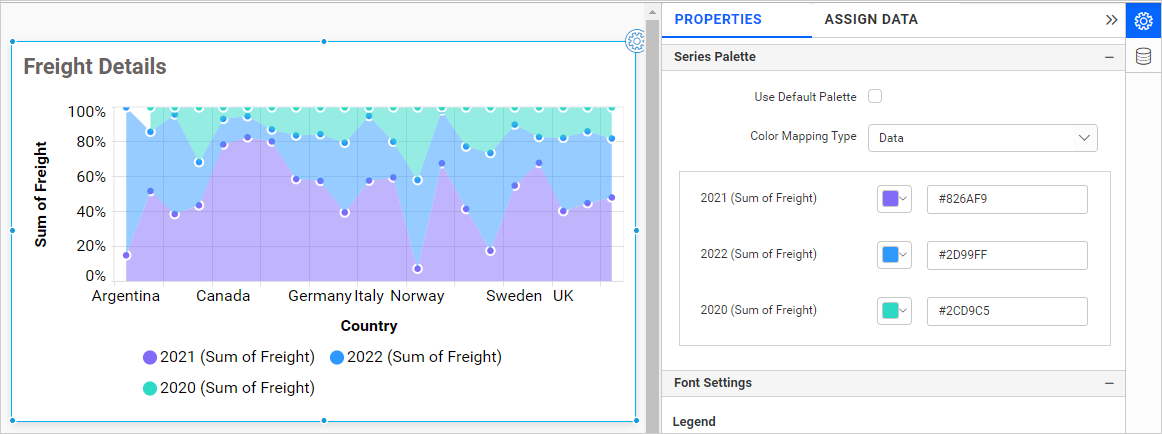Collapse the Series Palette section
The image size is (1162, 434).
pos(1109,57)
